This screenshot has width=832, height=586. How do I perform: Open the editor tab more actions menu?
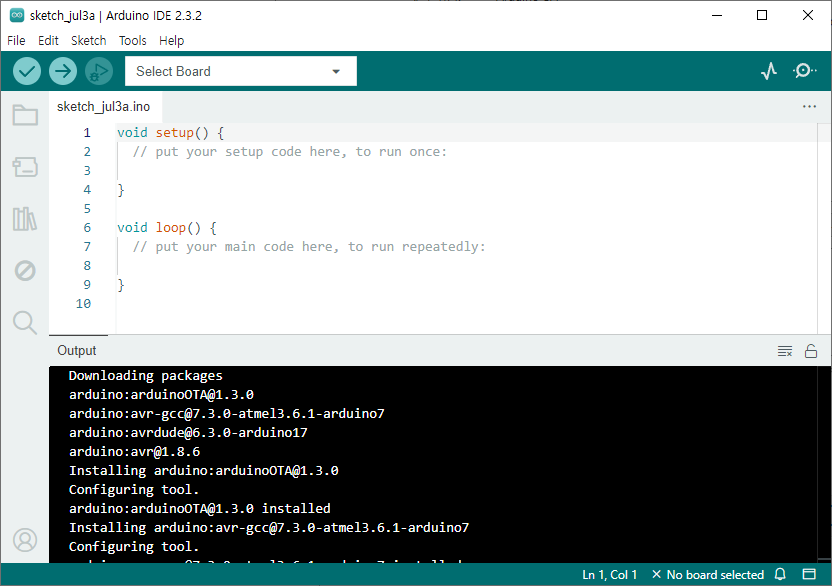(809, 107)
